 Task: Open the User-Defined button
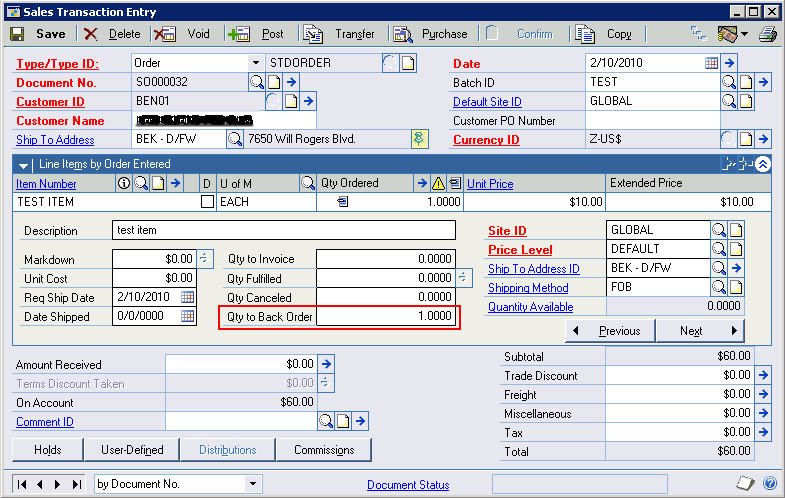132,450
